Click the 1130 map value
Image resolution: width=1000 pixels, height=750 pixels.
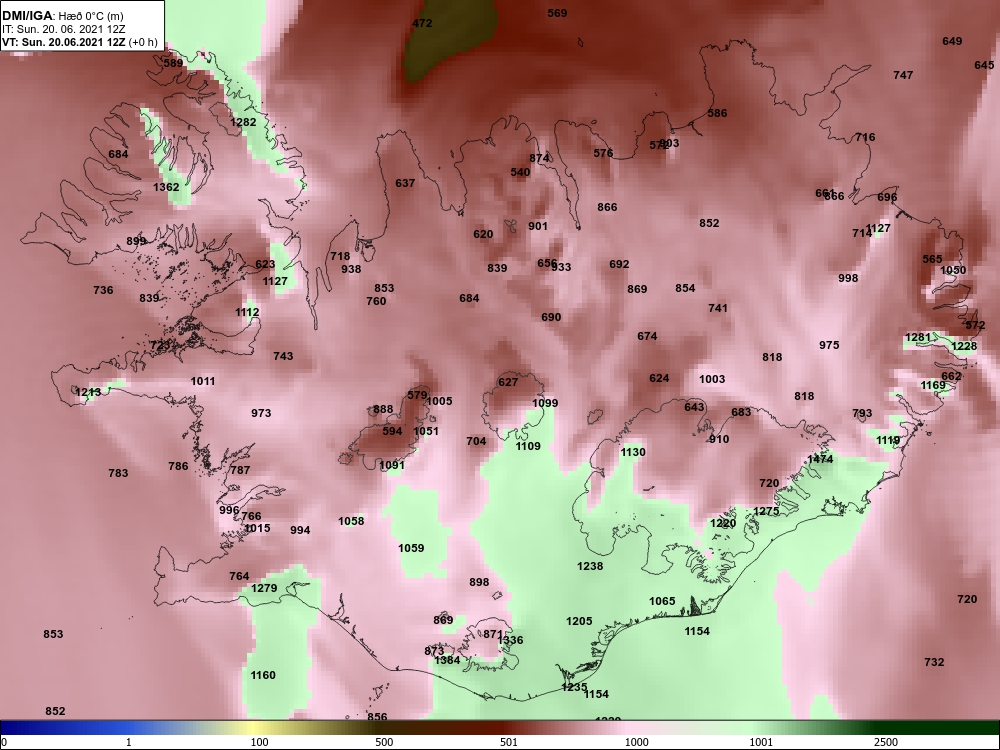[633, 452]
